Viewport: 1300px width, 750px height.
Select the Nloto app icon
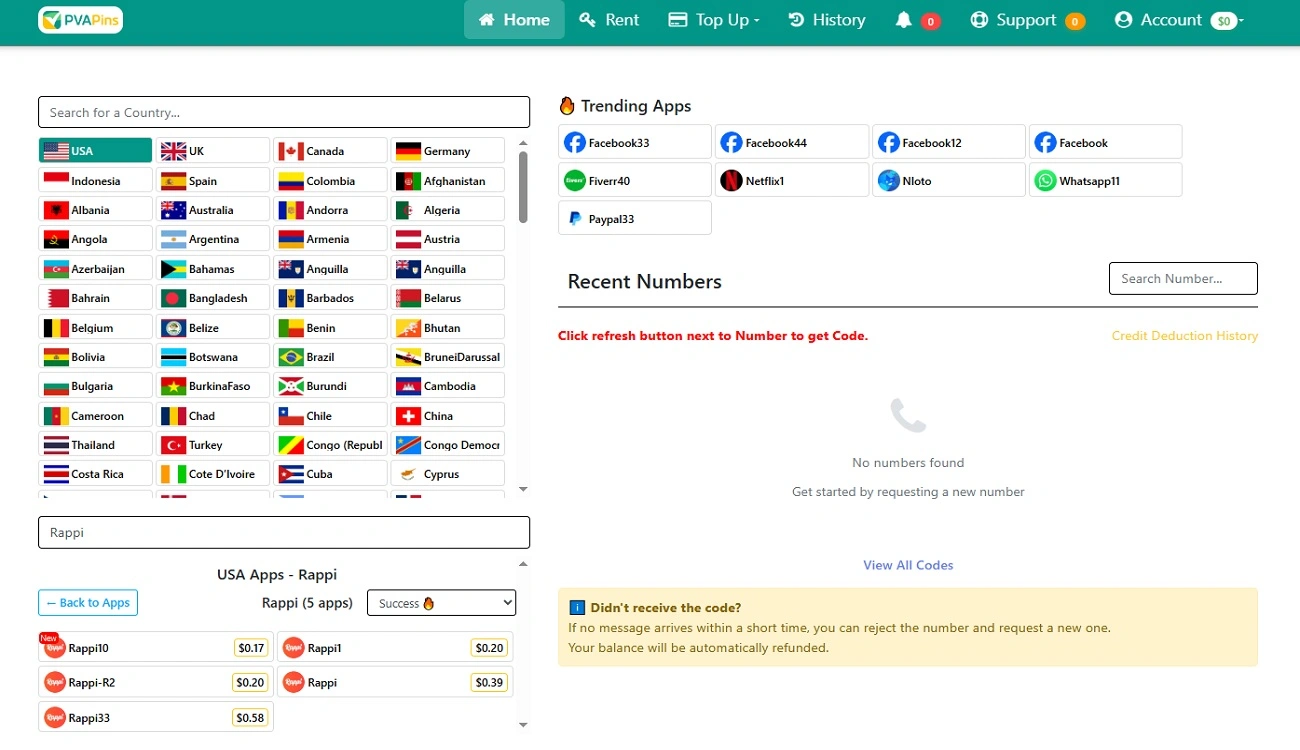click(888, 181)
